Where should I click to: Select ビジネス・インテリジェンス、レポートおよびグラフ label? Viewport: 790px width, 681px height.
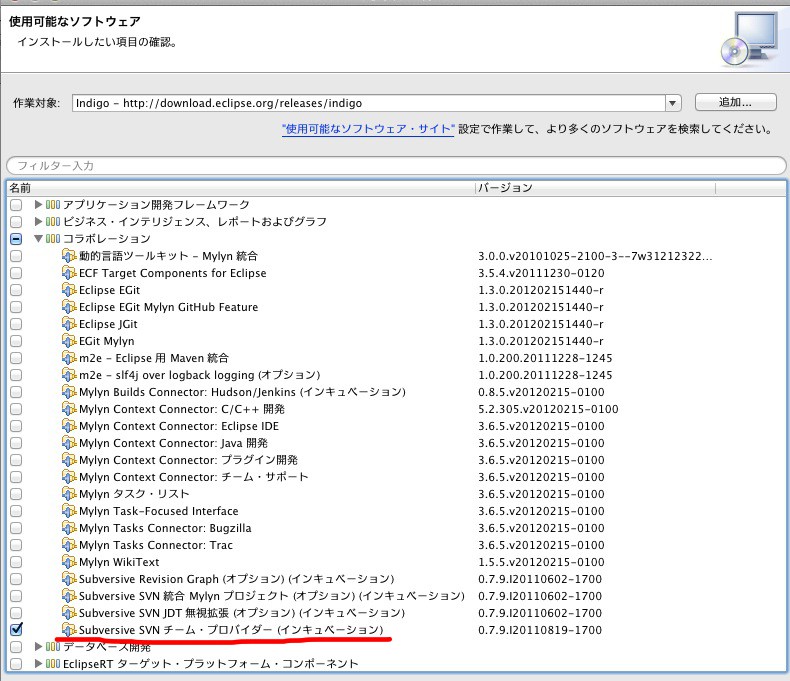(195, 222)
